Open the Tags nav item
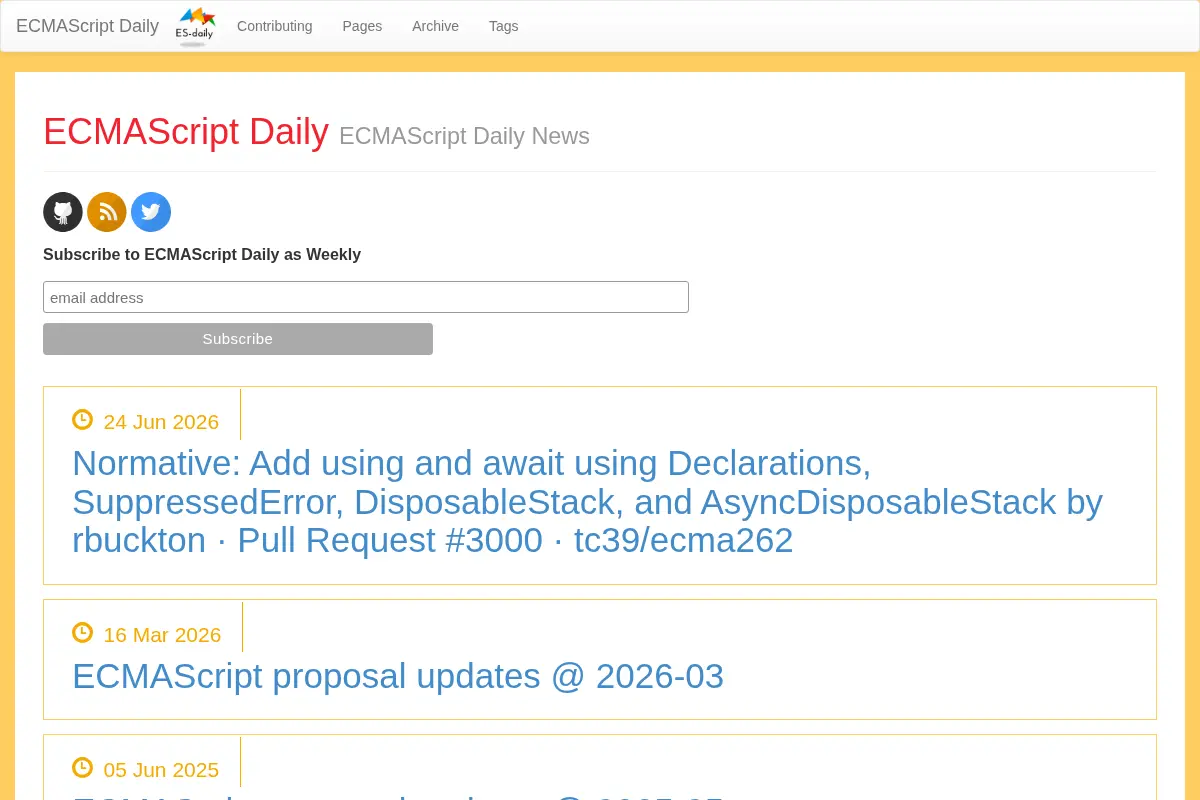 point(504,26)
